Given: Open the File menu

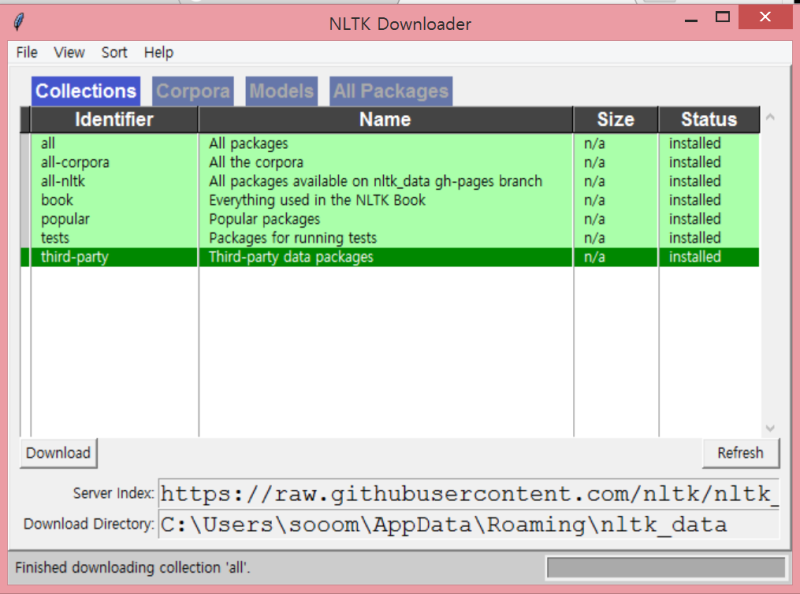Looking at the screenshot, I should pos(26,52).
